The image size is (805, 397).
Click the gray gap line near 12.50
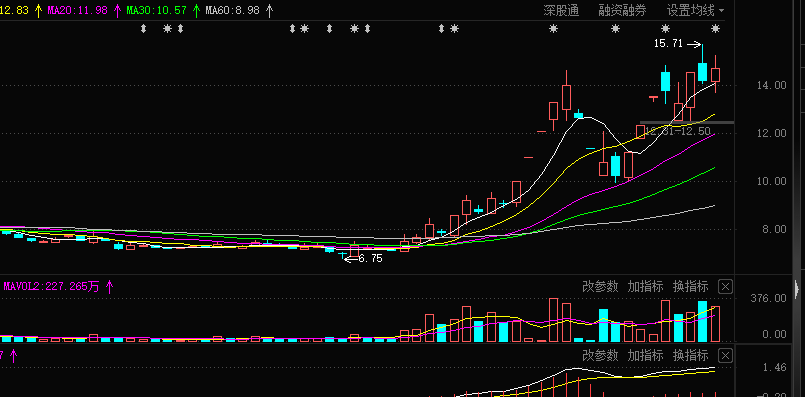(686, 123)
